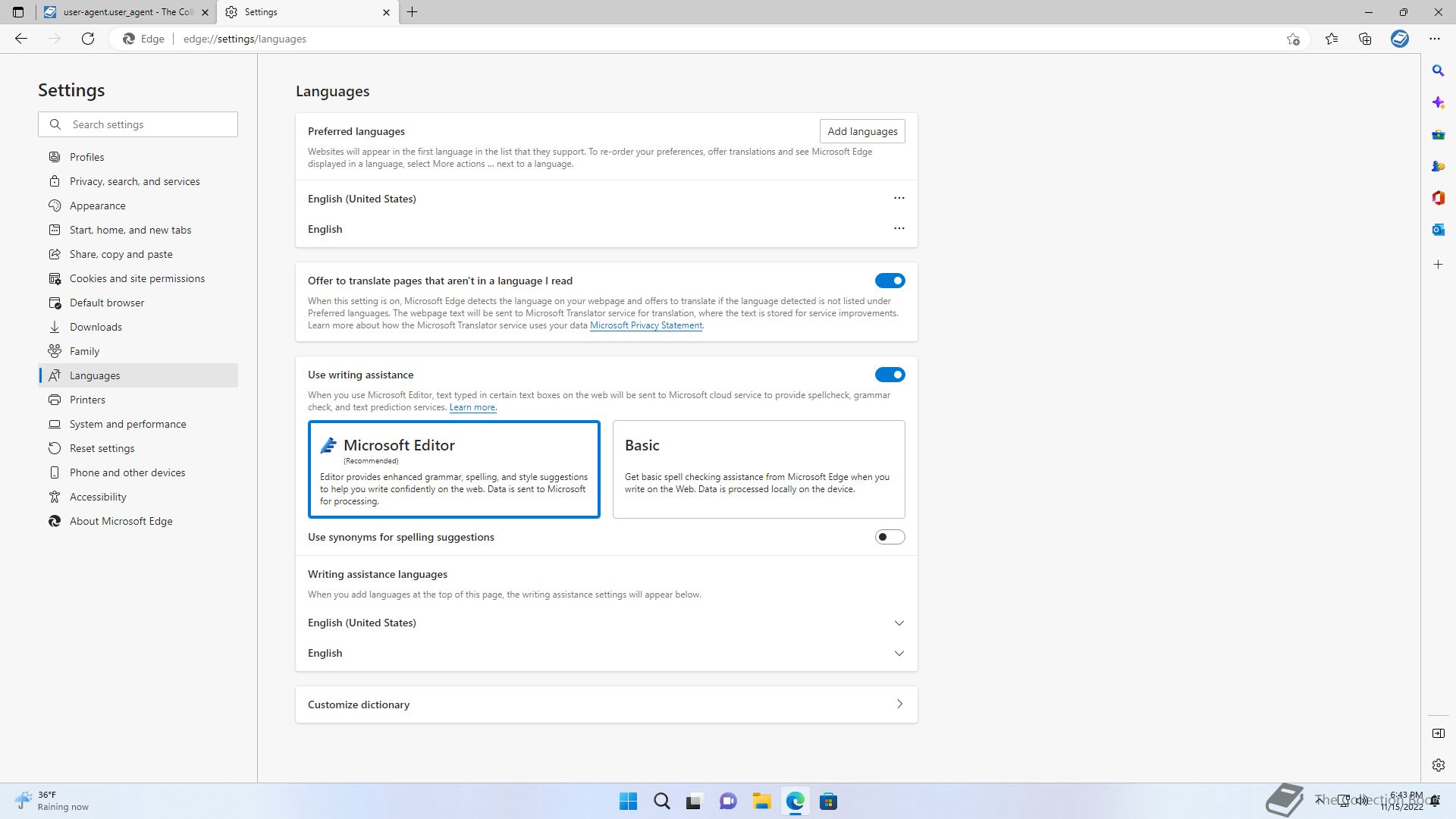The height and width of the screenshot is (819, 1456).
Task: Open the Collections icon
Action: (1365, 39)
